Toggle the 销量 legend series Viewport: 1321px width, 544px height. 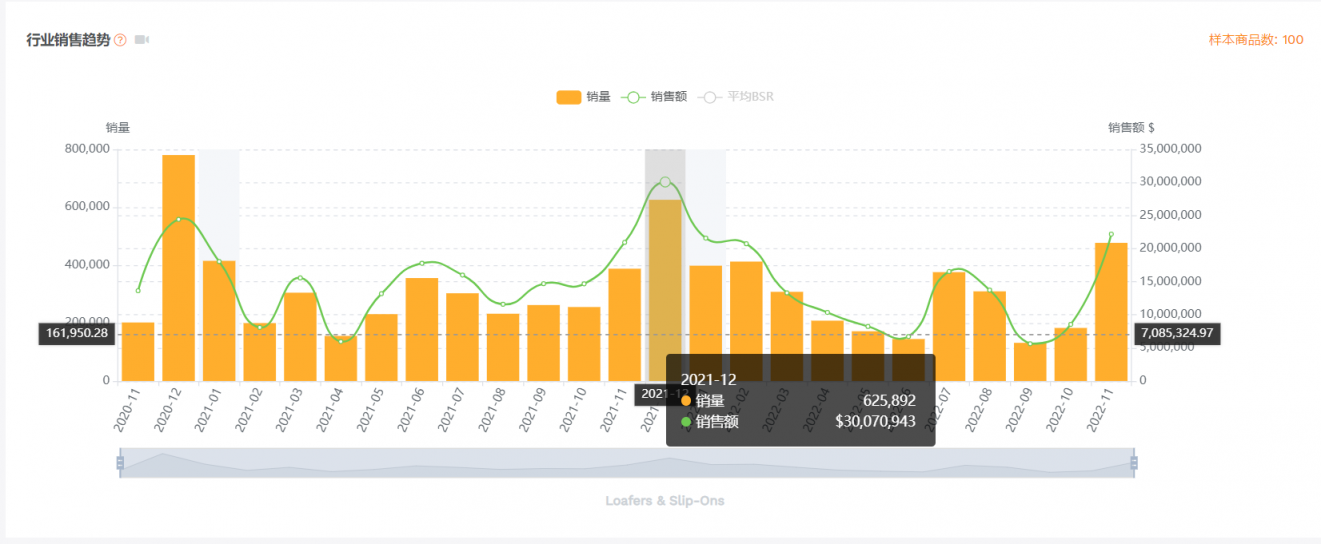coord(583,97)
